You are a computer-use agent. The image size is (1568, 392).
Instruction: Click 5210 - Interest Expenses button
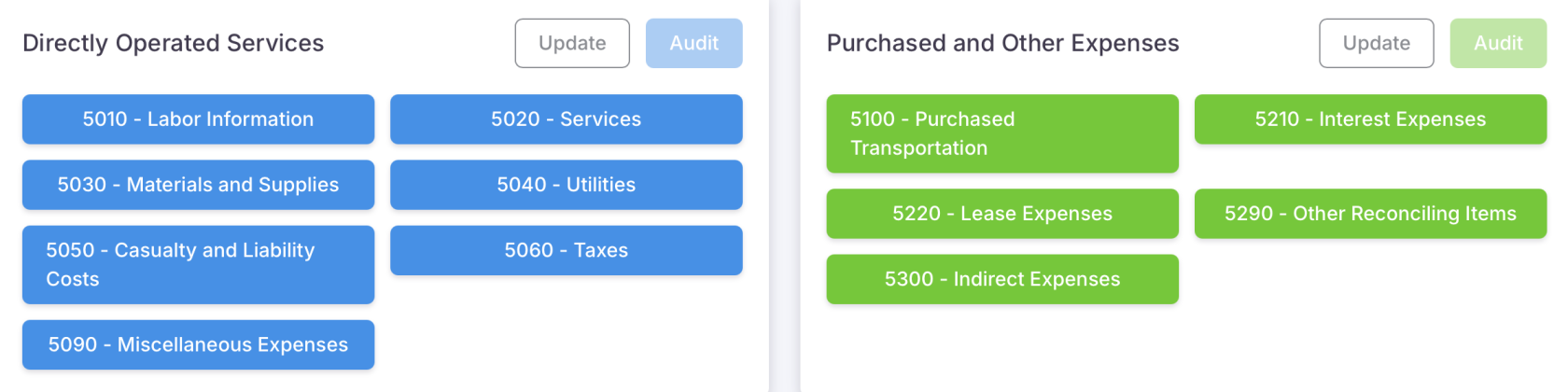coord(1369,119)
